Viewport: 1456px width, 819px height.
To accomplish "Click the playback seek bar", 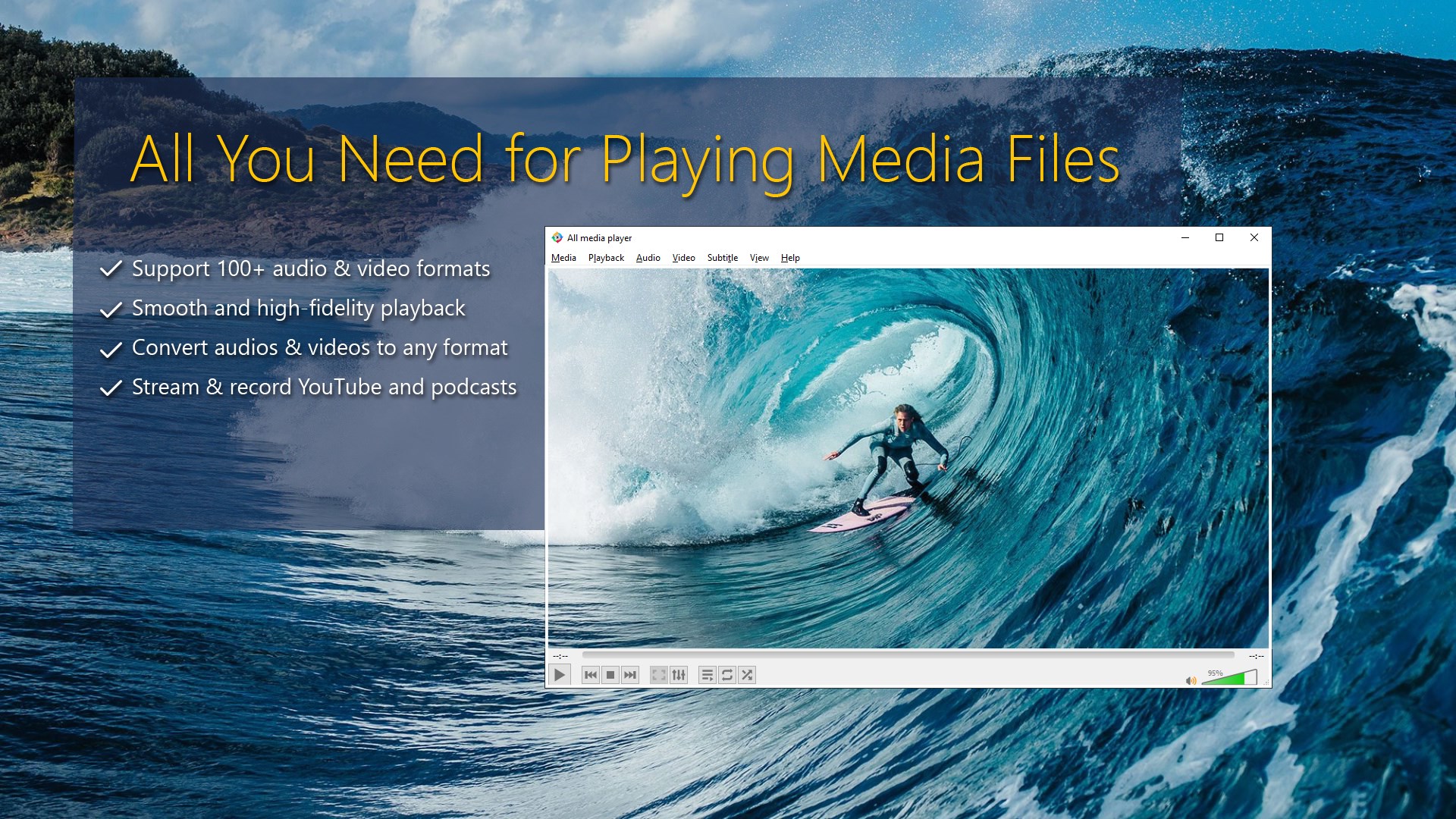I will 908,655.
